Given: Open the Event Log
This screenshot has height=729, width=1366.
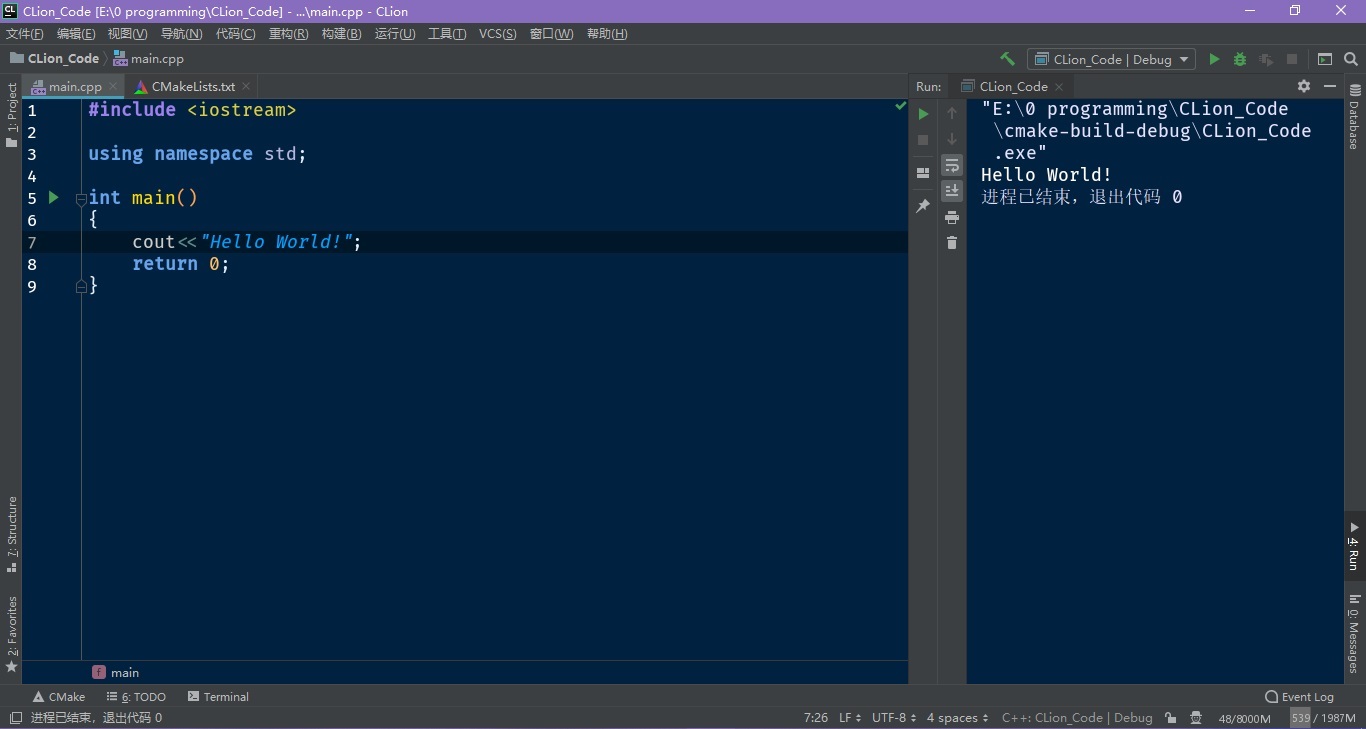Looking at the screenshot, I should (1299, 697).
